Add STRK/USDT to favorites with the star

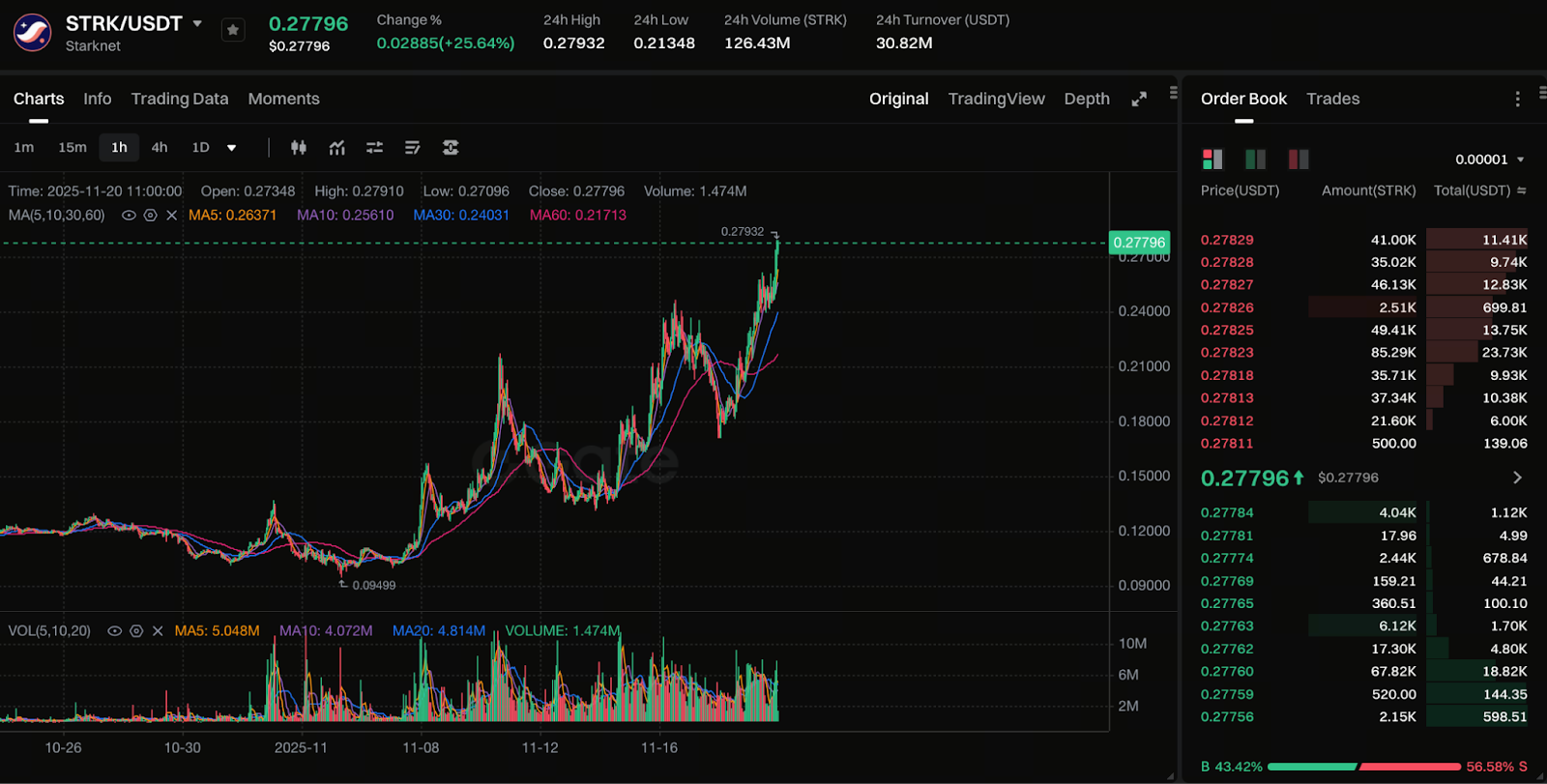coord(233,31)
